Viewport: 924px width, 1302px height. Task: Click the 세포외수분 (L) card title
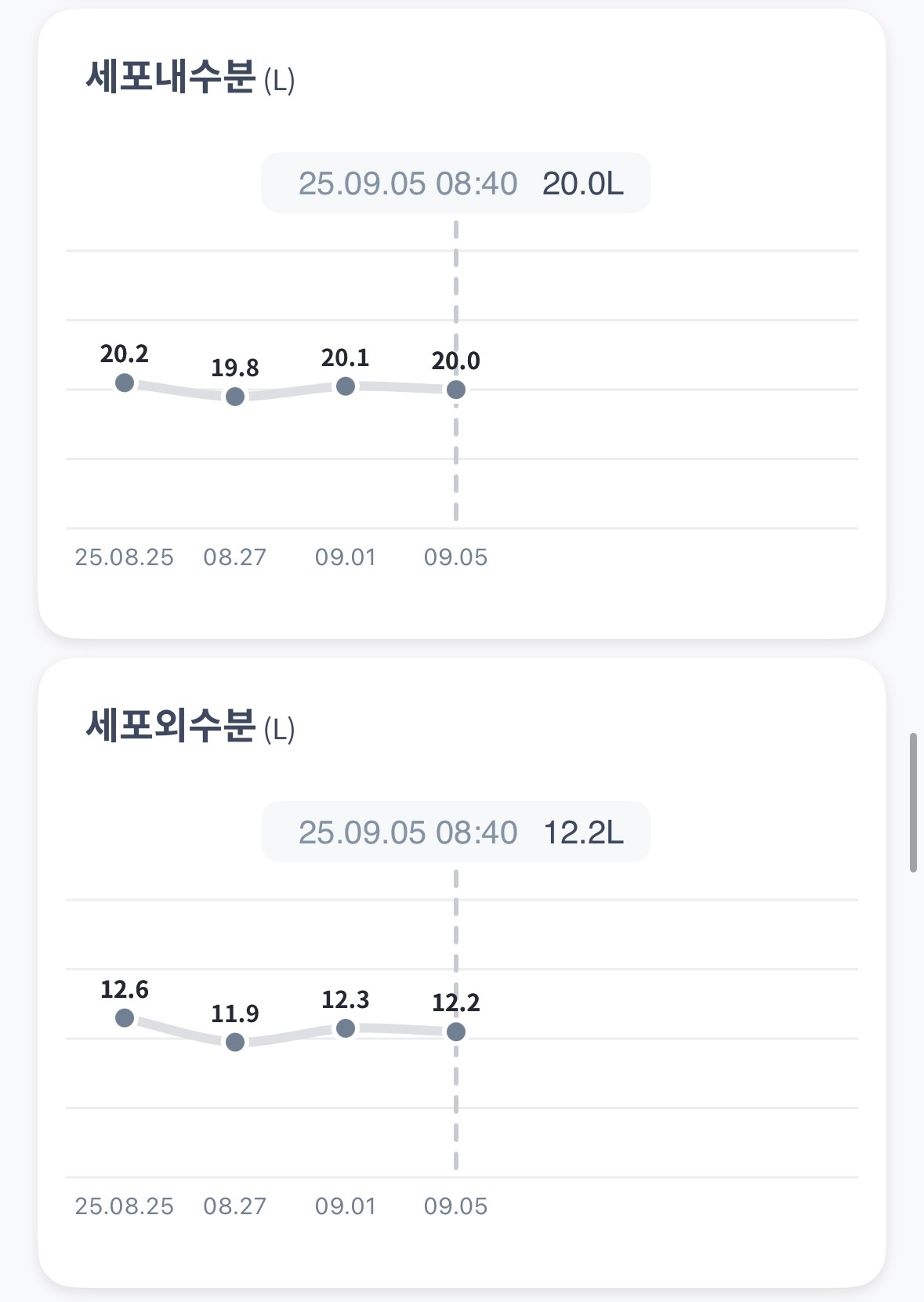(190, 726)
